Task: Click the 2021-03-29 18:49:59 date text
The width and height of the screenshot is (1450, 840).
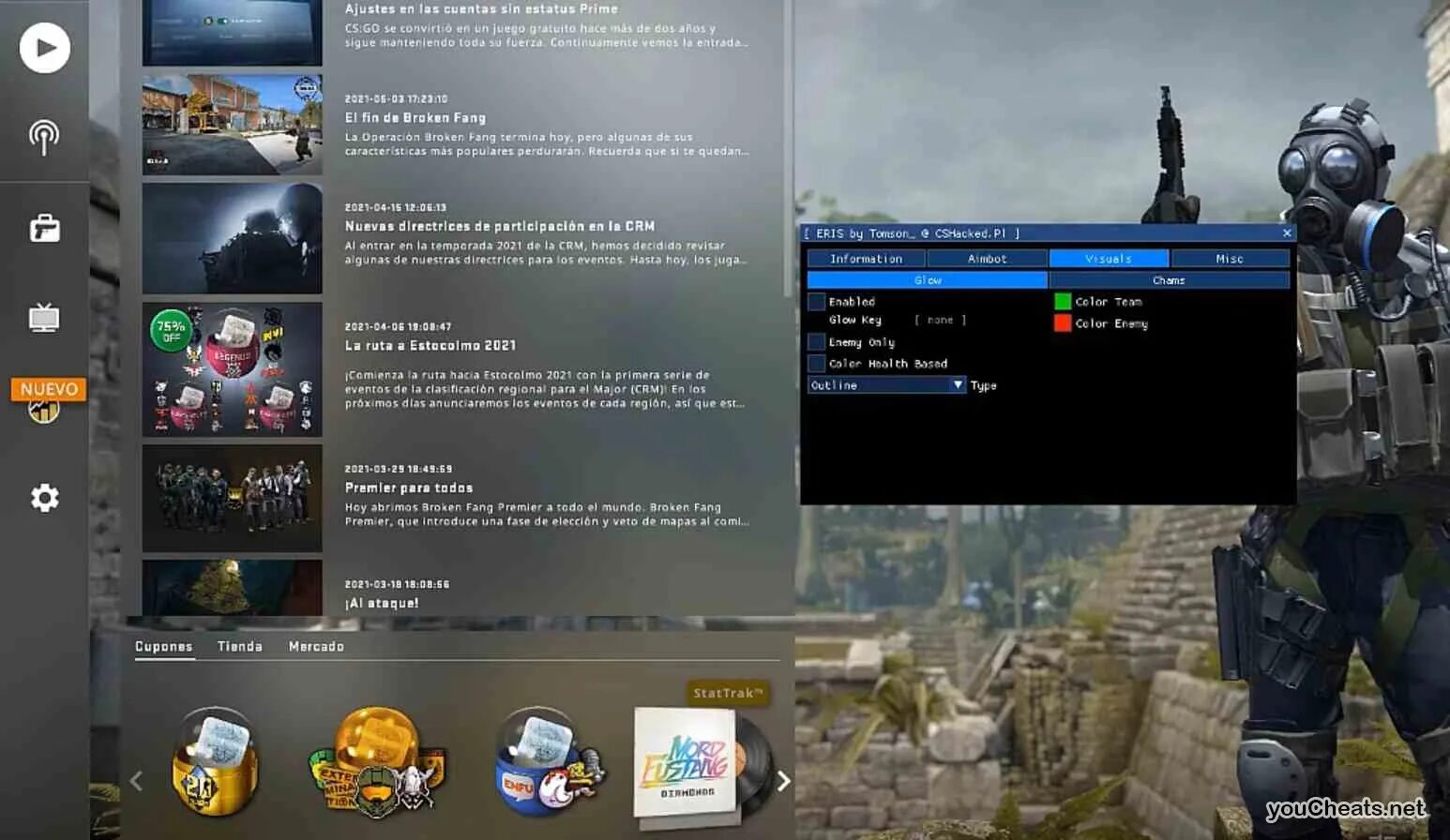Action: click(398, 469)
